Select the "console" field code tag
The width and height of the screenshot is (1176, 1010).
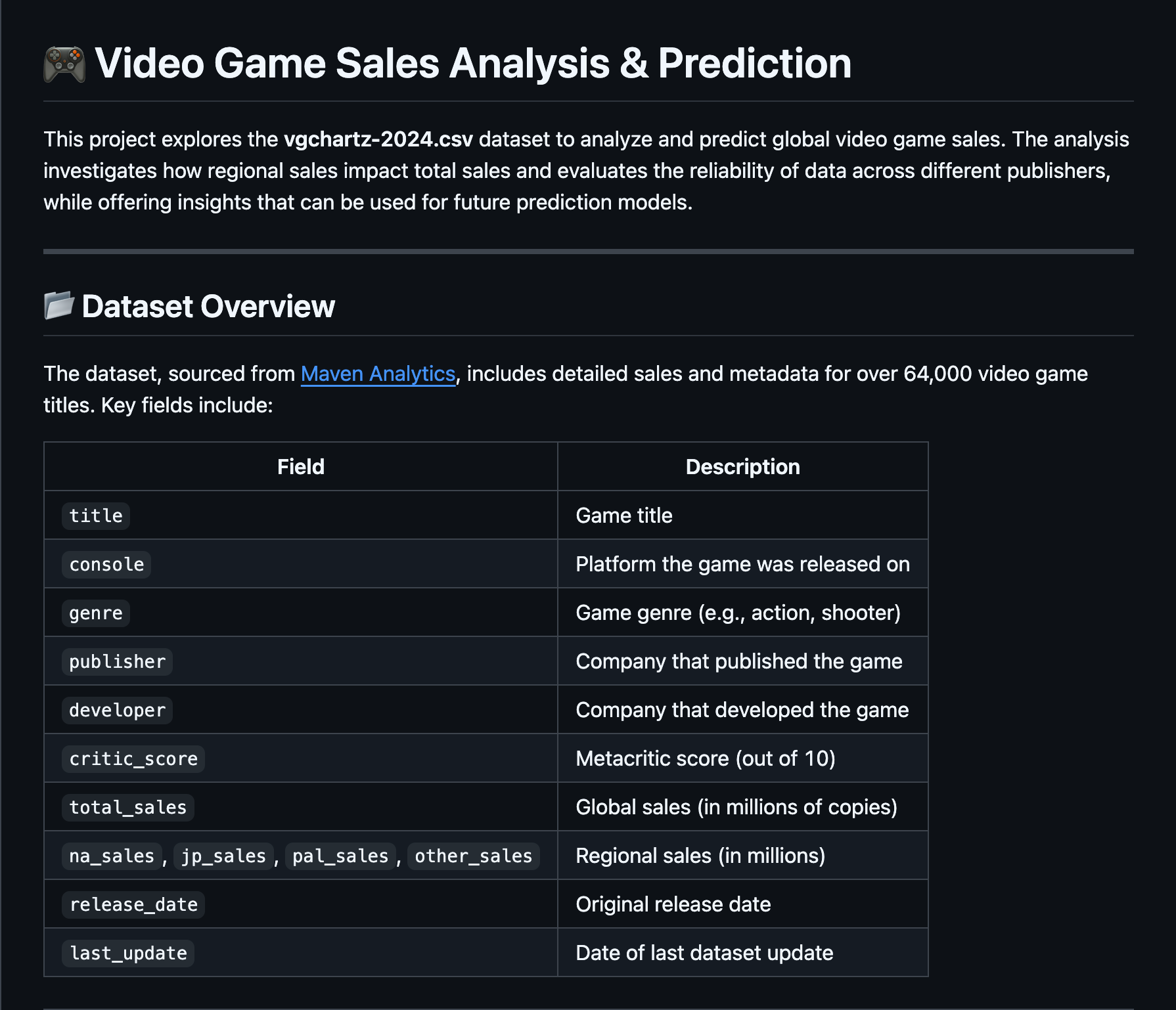pos(106,564)
